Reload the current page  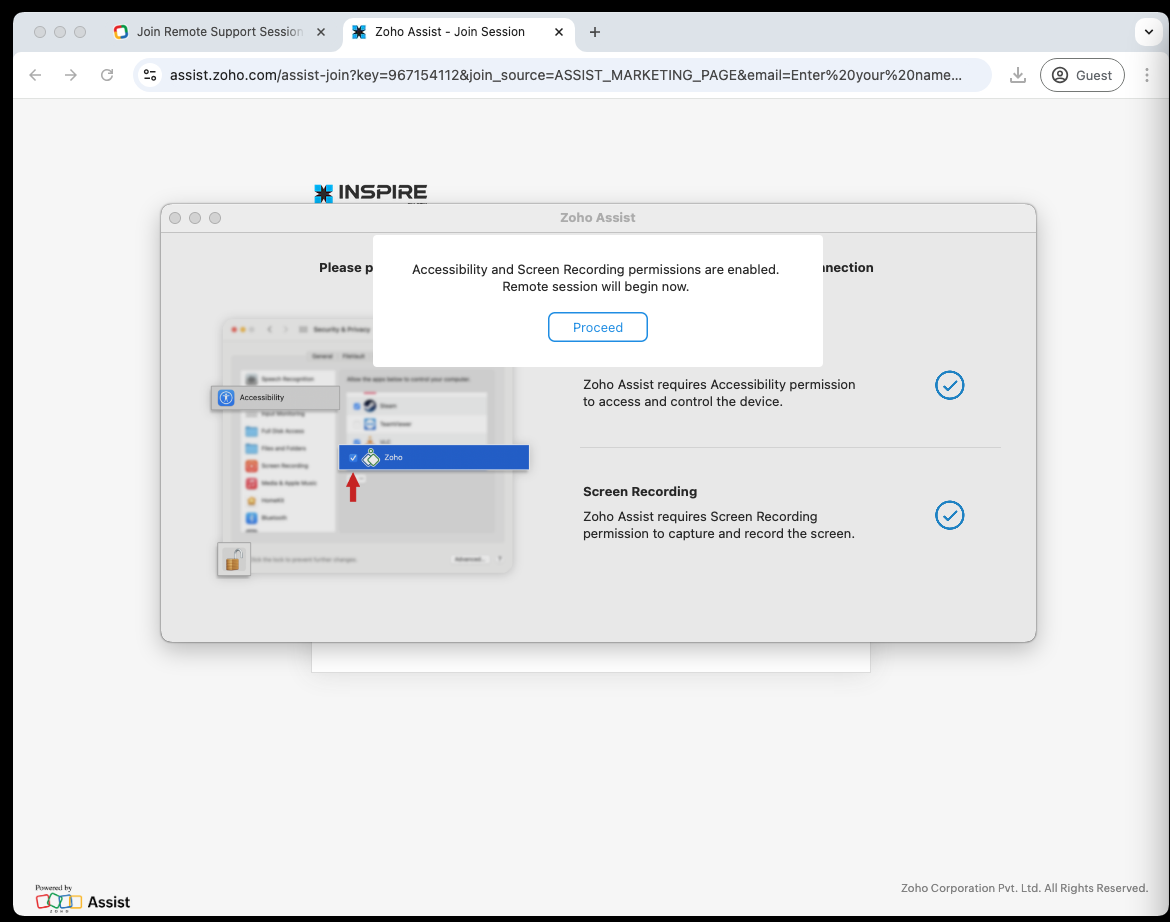pos(107,75)
